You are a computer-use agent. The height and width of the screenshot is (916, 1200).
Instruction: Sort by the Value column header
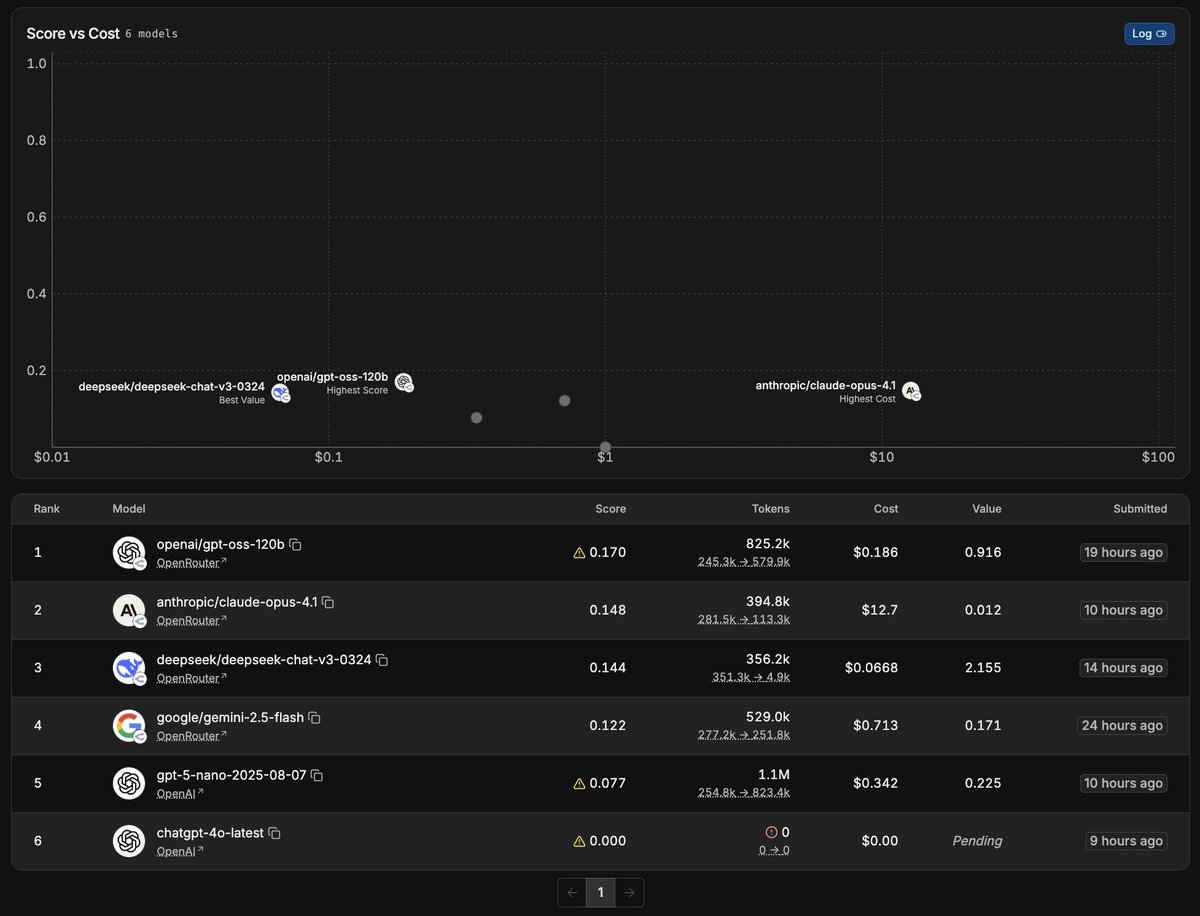(986, 509)
